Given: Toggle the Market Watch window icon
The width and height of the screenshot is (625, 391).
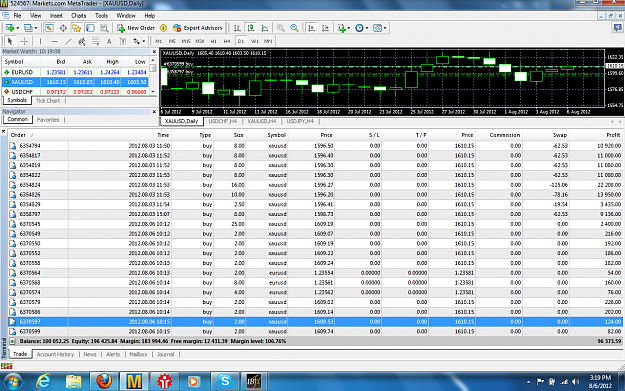Looking at the screenshot, I should pyautogui.click(x=49, y=28).
